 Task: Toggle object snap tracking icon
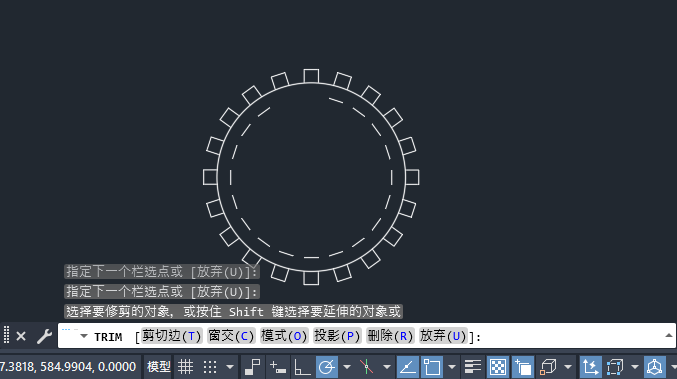tap(408, 367)
